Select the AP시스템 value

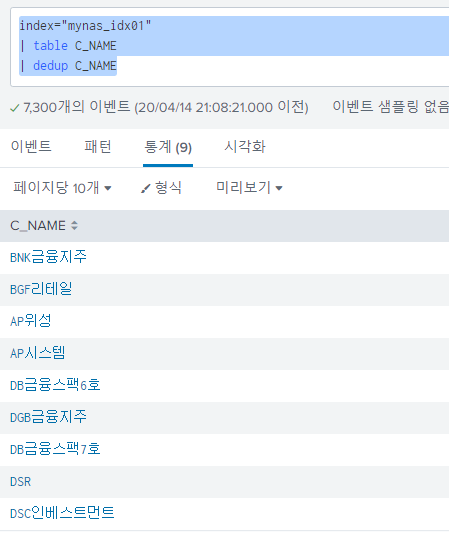37,353
